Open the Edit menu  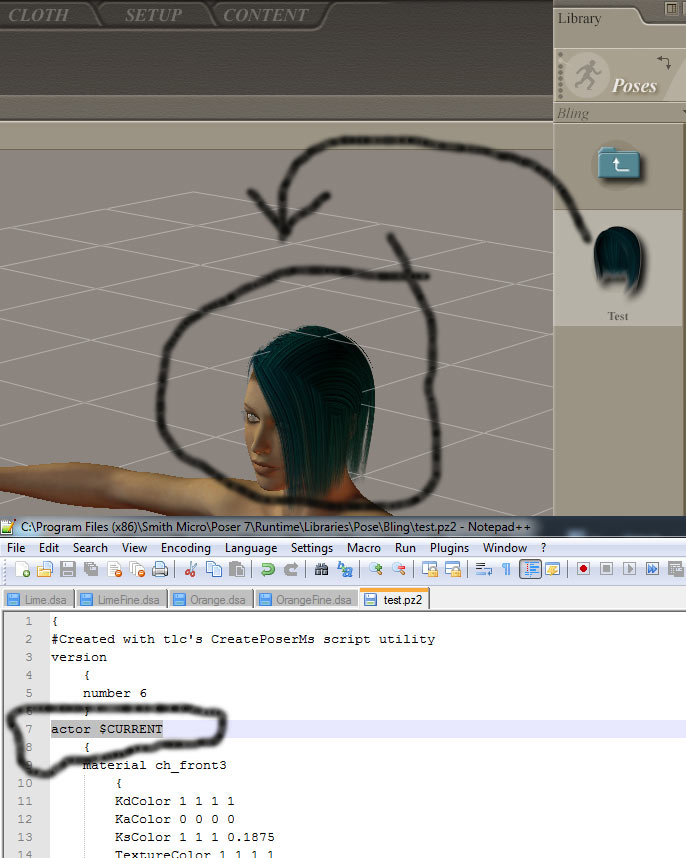pyautogui.click(x=49, y=548)
